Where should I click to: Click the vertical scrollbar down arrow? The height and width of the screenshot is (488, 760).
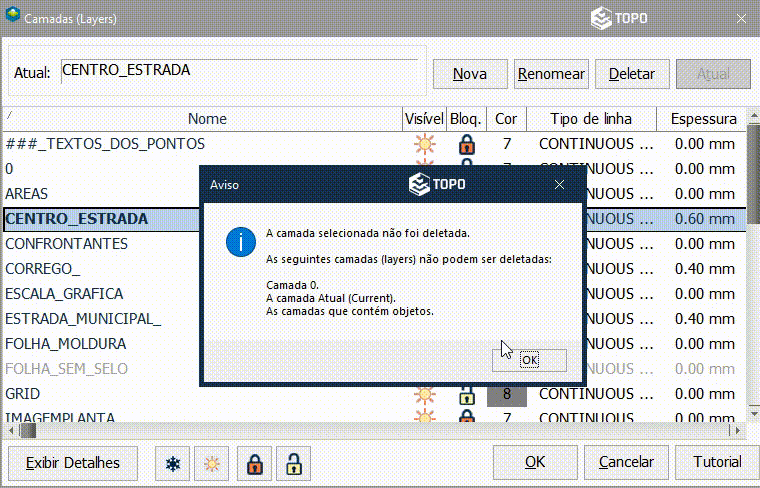point(754,414)
